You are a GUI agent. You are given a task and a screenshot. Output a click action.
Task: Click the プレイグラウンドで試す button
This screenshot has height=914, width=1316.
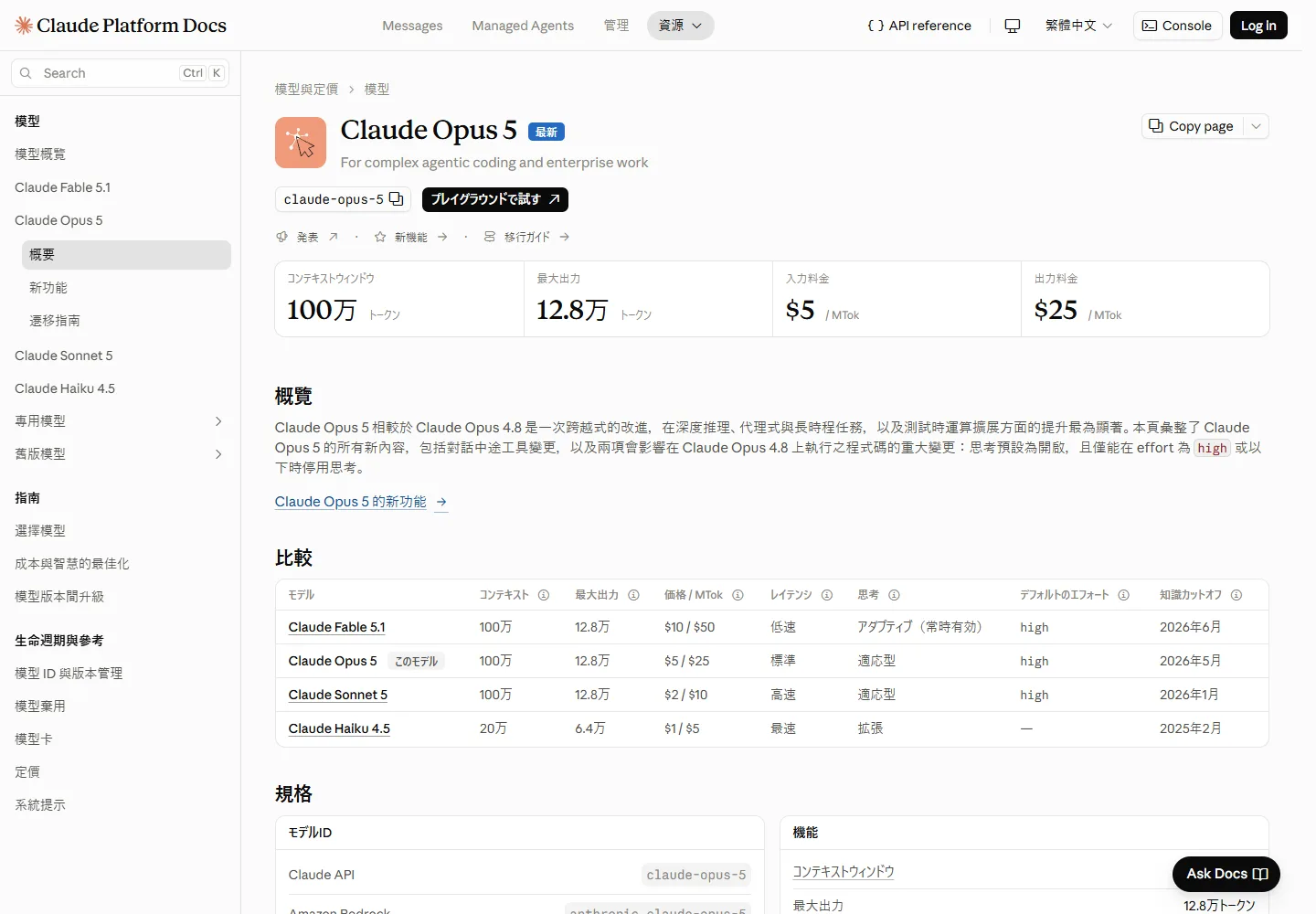tap(495, 199)
